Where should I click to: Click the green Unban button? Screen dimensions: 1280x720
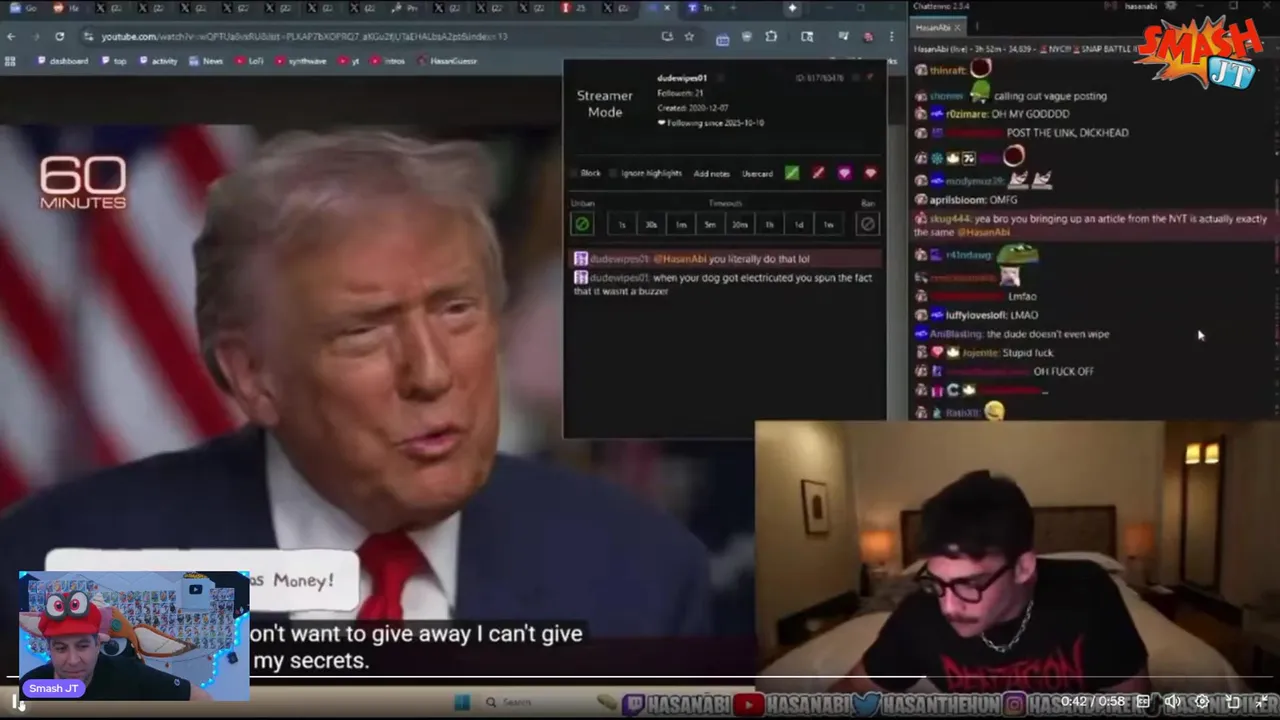pyautogui.click(x=582, y=224)
